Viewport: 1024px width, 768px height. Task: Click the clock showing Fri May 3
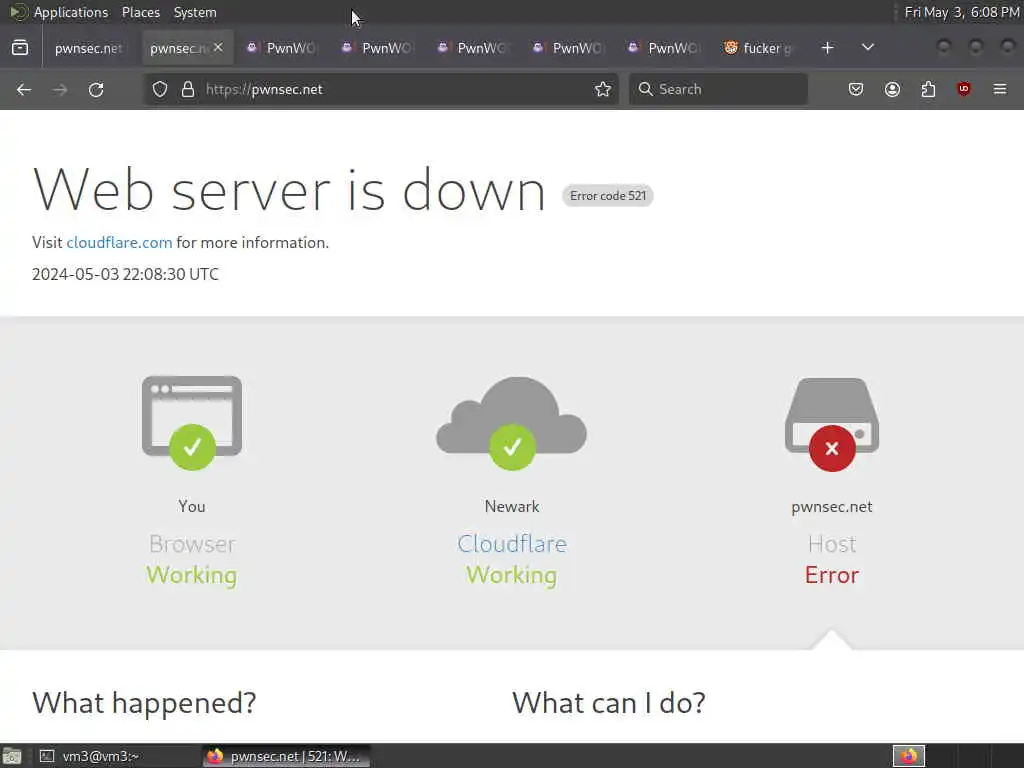click(961, 12)
